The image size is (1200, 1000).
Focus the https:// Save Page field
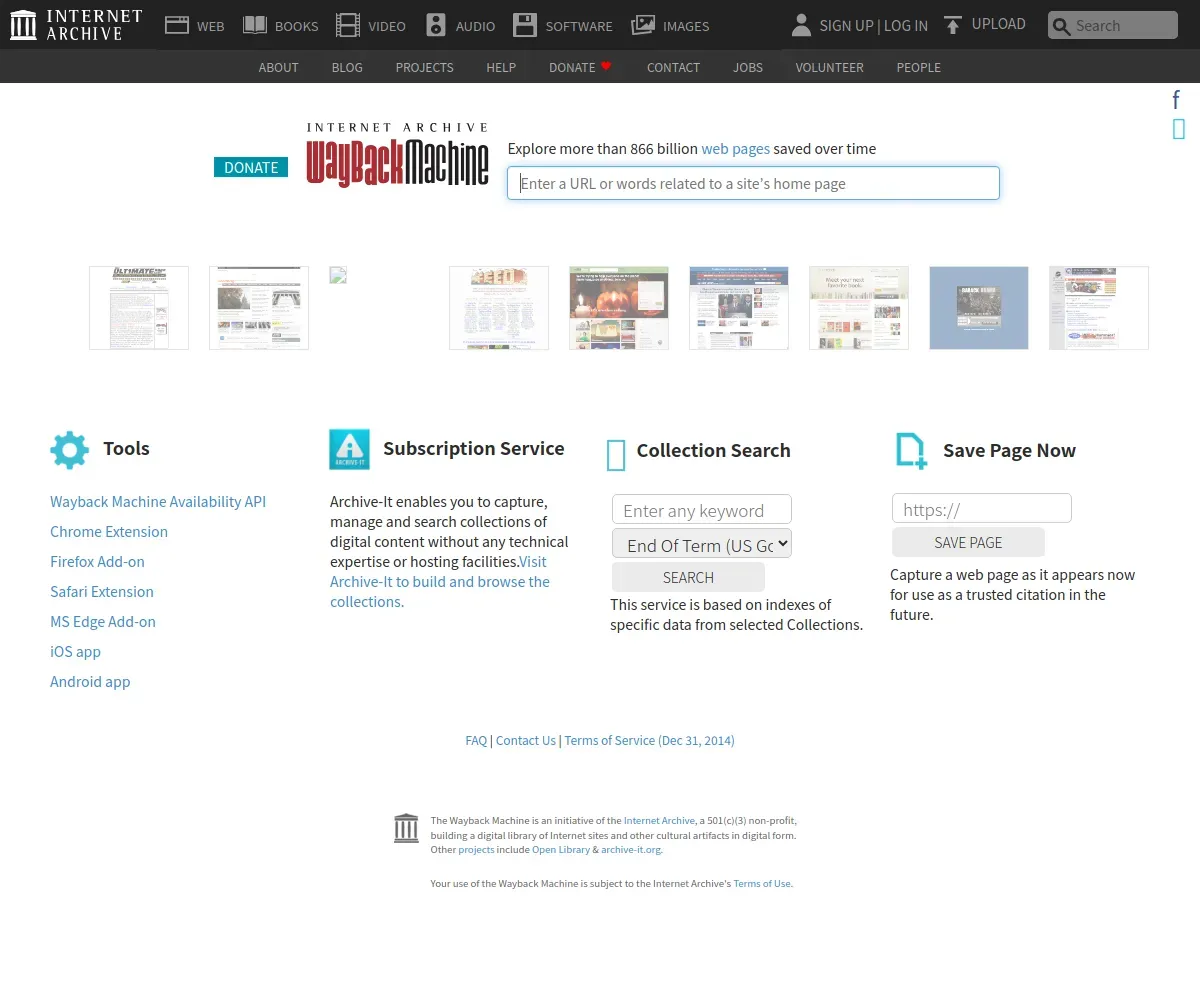coord(982,509)
